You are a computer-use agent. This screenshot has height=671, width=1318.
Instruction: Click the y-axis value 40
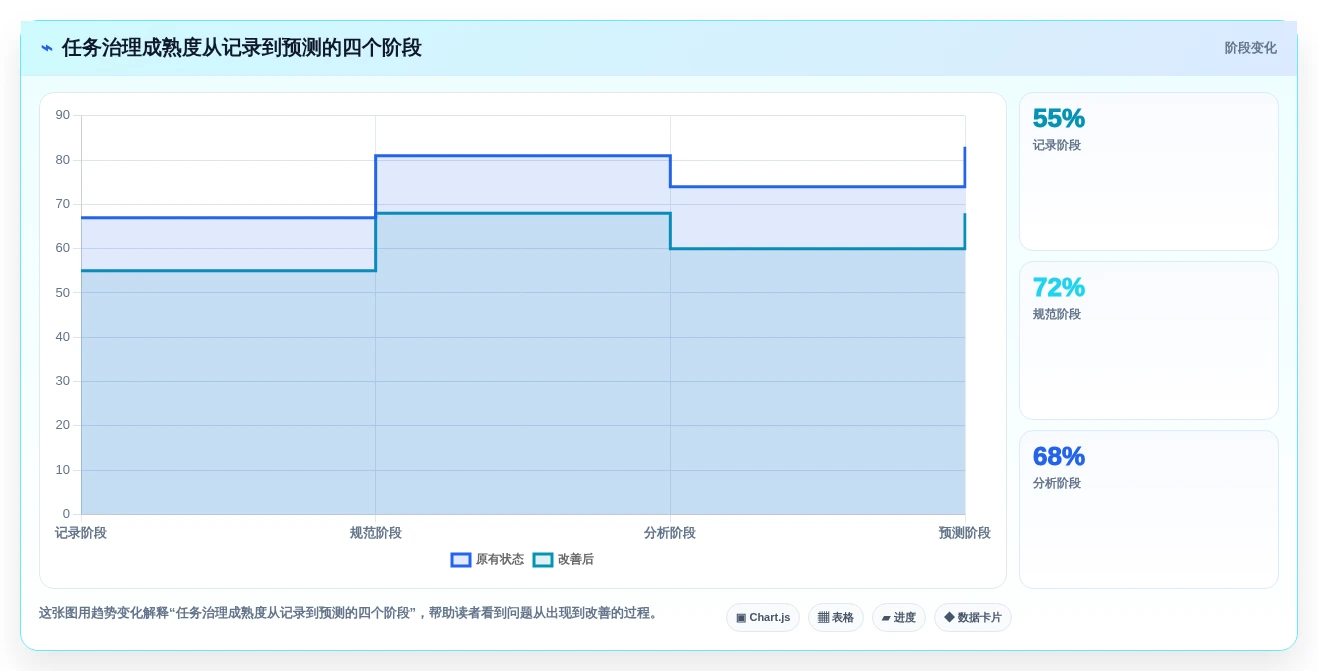tap(63, 337)
